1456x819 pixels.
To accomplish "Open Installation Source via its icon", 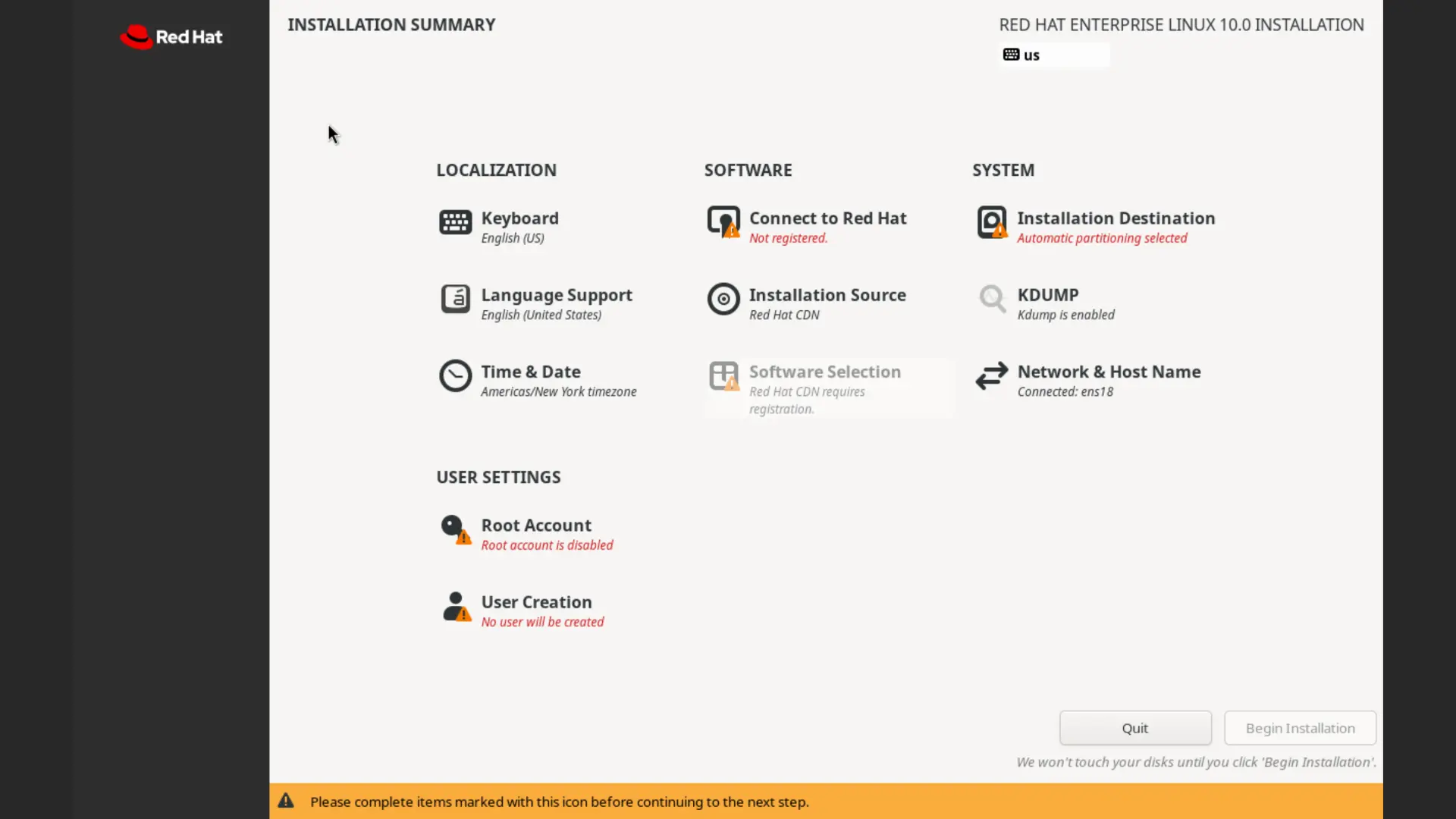I will pyautogui.click(x=723, y=300).
